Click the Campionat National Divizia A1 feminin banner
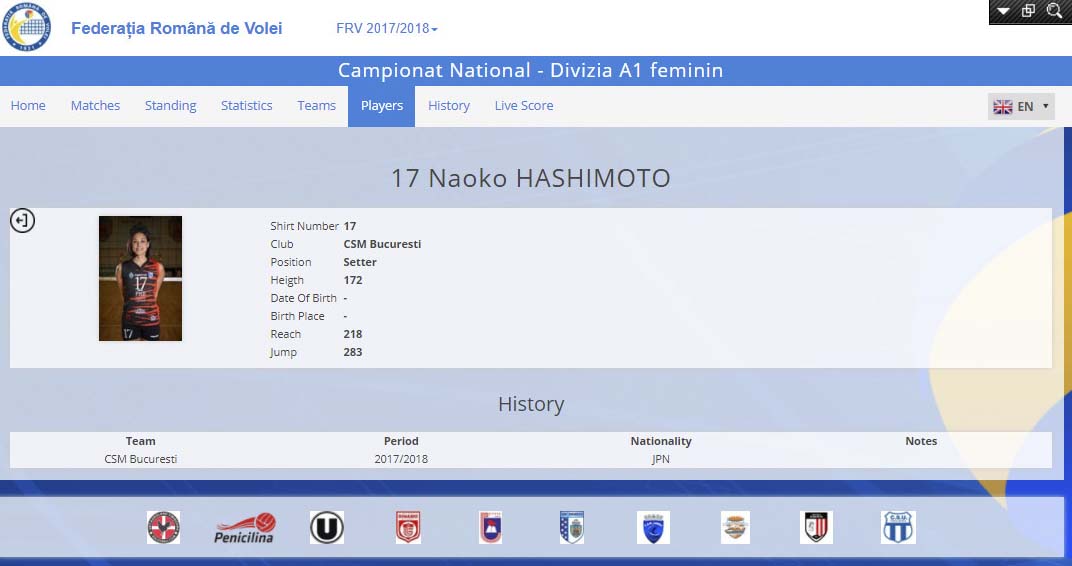This screenshot has height=566, width=1072. coord(531,70)
